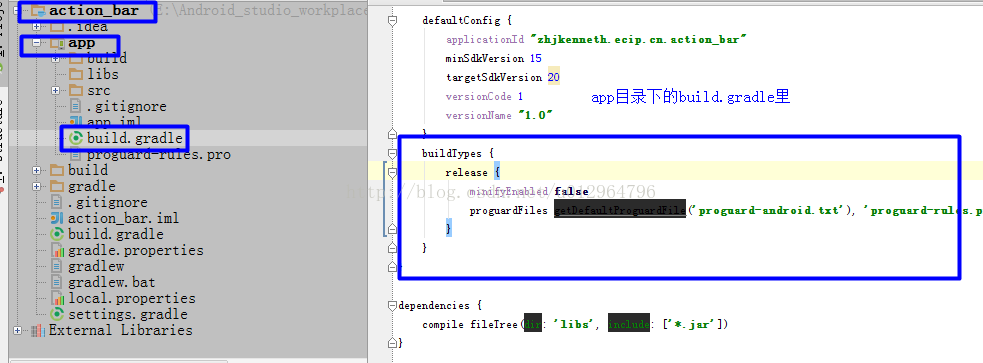Click the targetSdkVersion value 20
Screen dimensions: 983x363
point(554,78)
